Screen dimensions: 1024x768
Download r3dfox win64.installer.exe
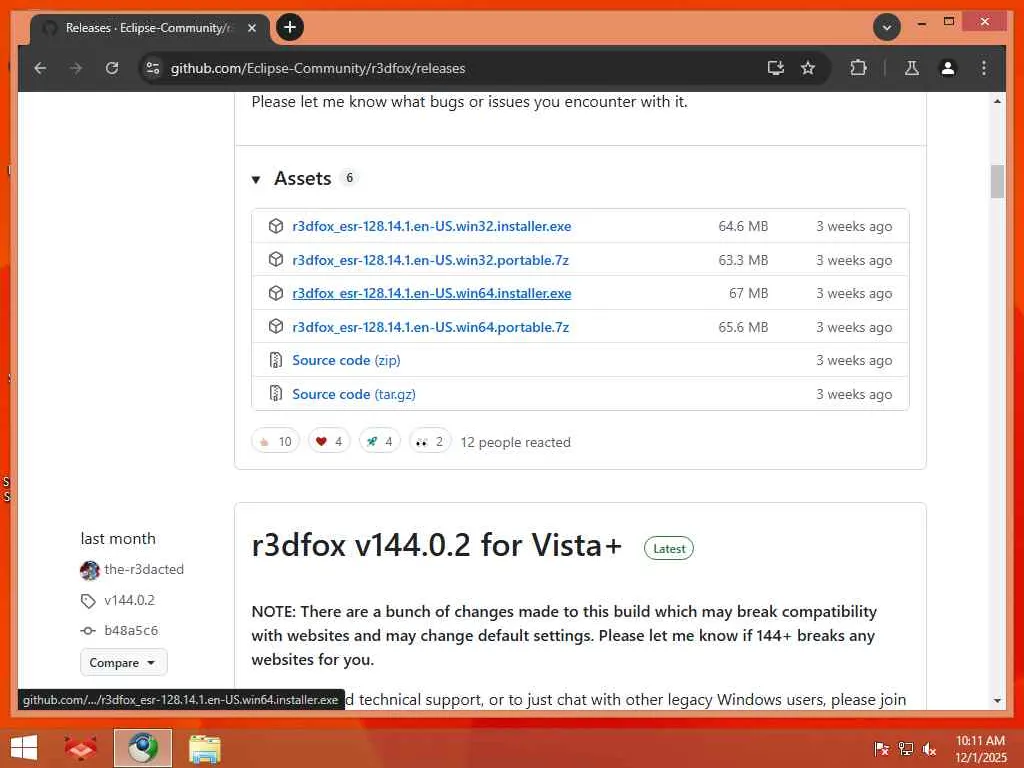(432, 293)
